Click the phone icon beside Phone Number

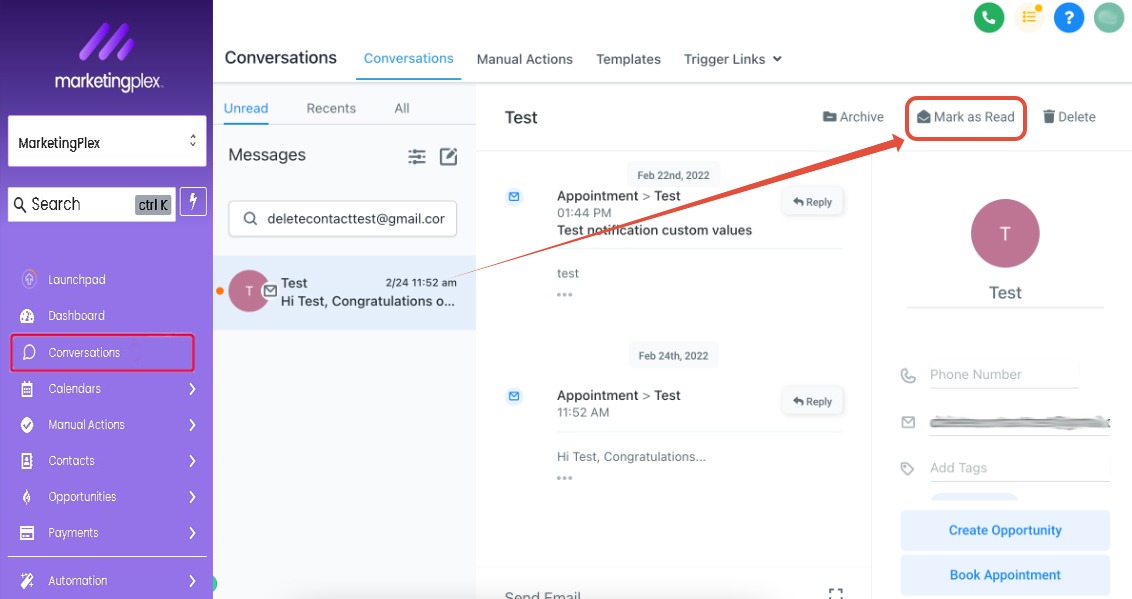[908, 375]
